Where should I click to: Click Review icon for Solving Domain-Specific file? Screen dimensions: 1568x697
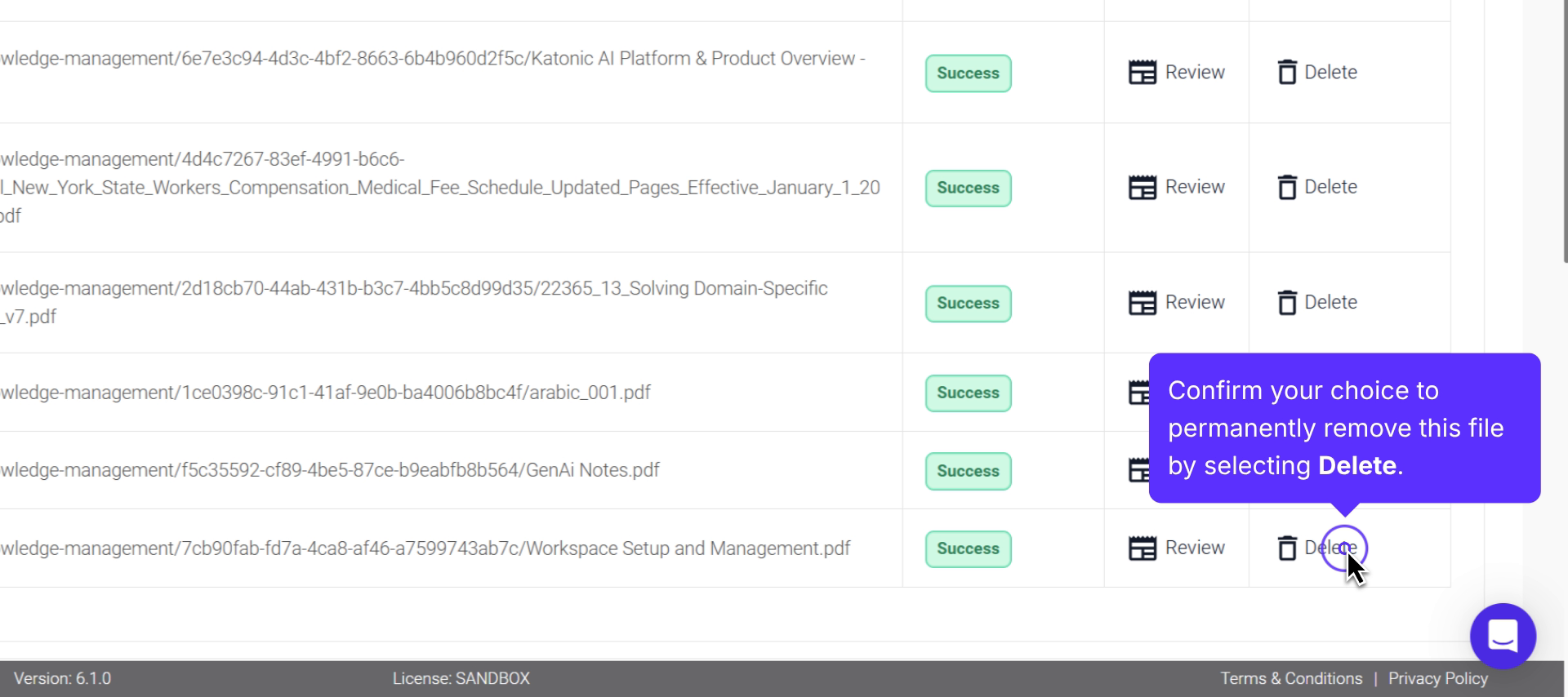coord(1142,303)
